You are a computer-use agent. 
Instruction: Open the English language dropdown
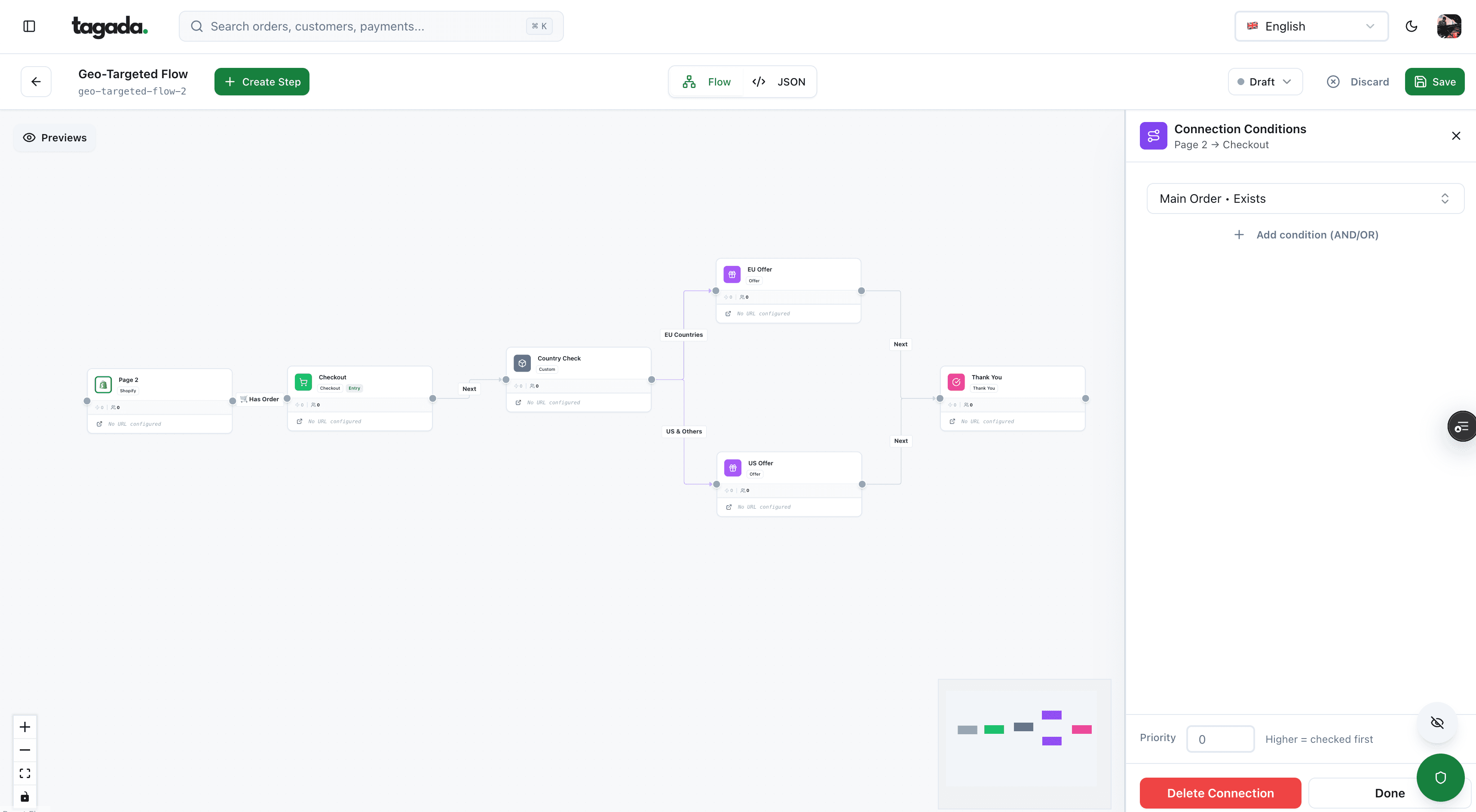tap(1311, 26)
